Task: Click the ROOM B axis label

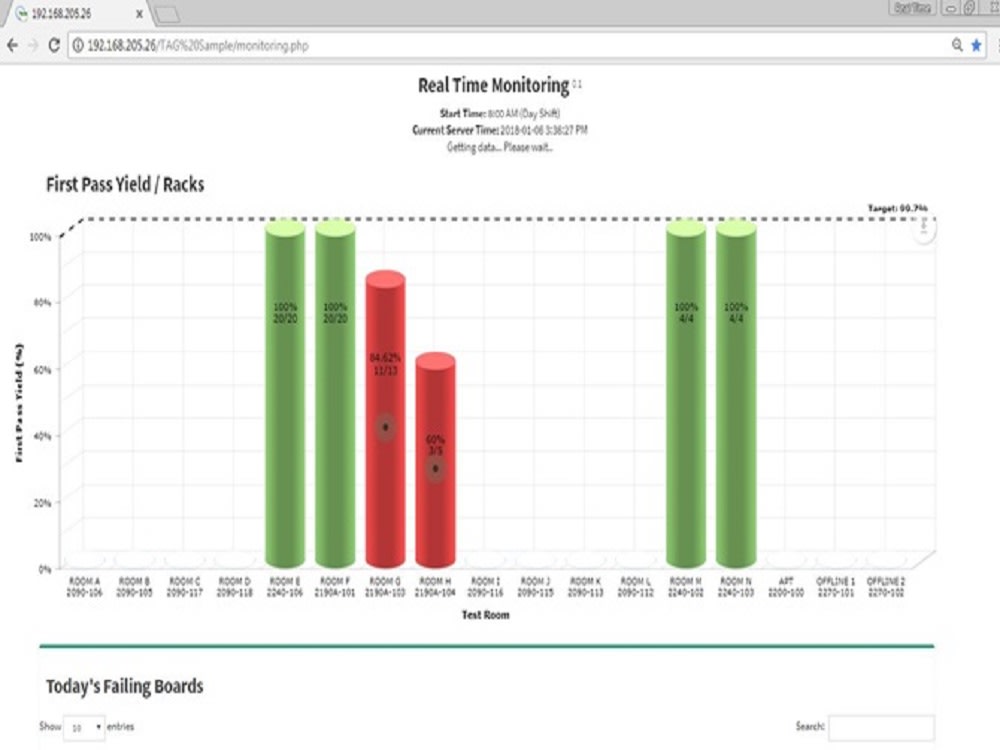Action: point(134,587)
